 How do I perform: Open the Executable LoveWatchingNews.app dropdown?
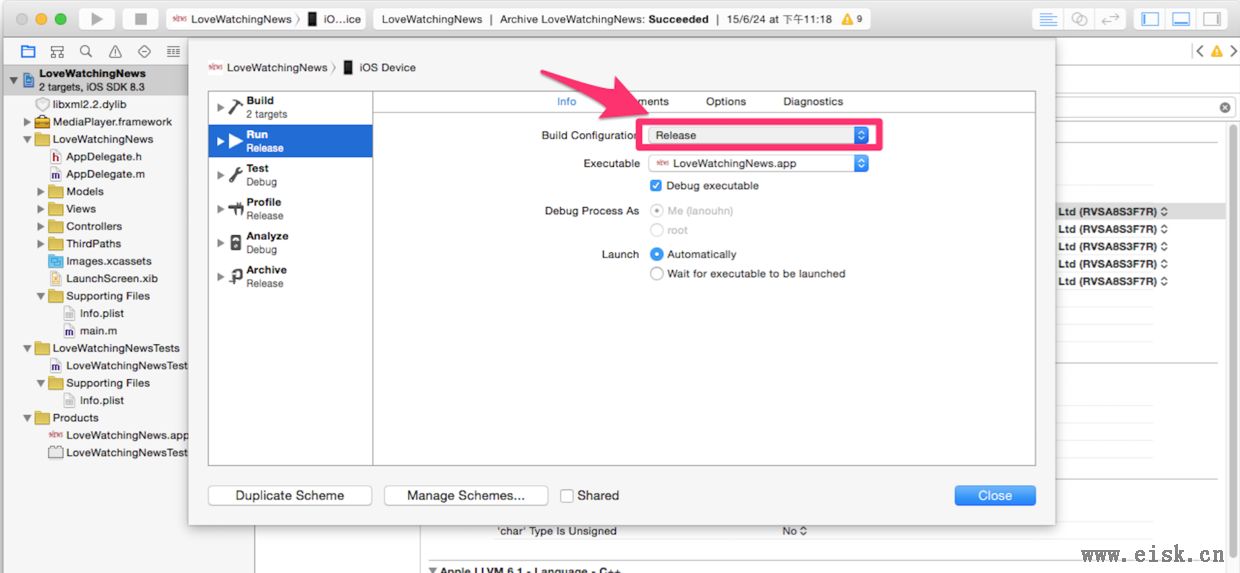758,163
